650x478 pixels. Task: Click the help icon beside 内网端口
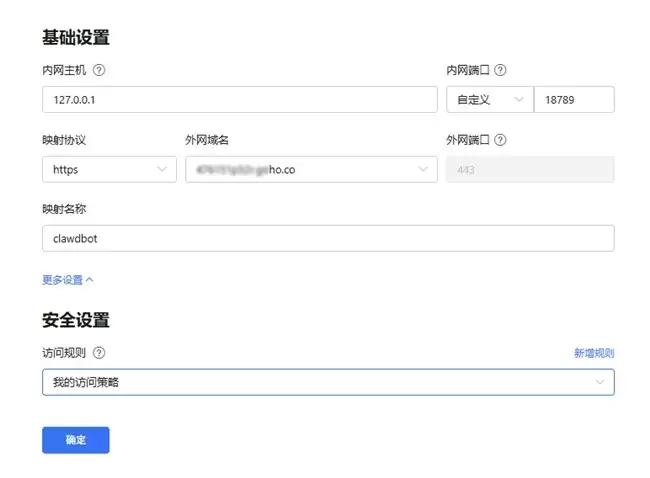500,70
